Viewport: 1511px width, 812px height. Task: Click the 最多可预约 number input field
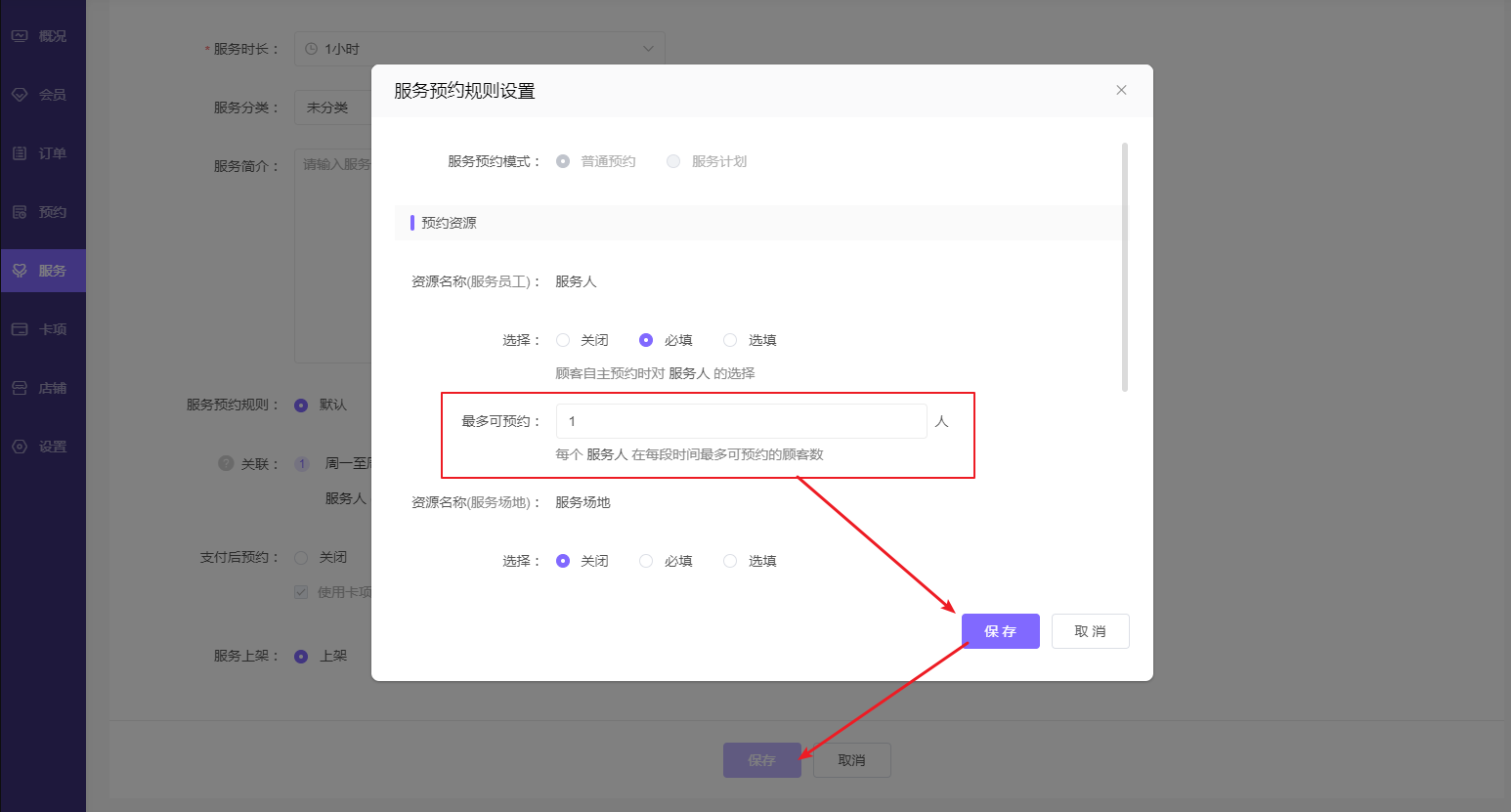tap(741, 421)
